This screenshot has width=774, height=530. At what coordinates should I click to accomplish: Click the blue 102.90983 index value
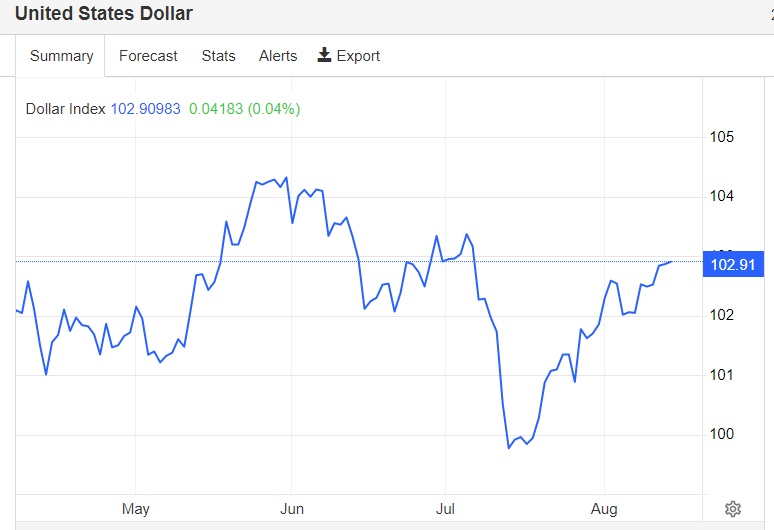pyautogui.click(x=145, y=108)
